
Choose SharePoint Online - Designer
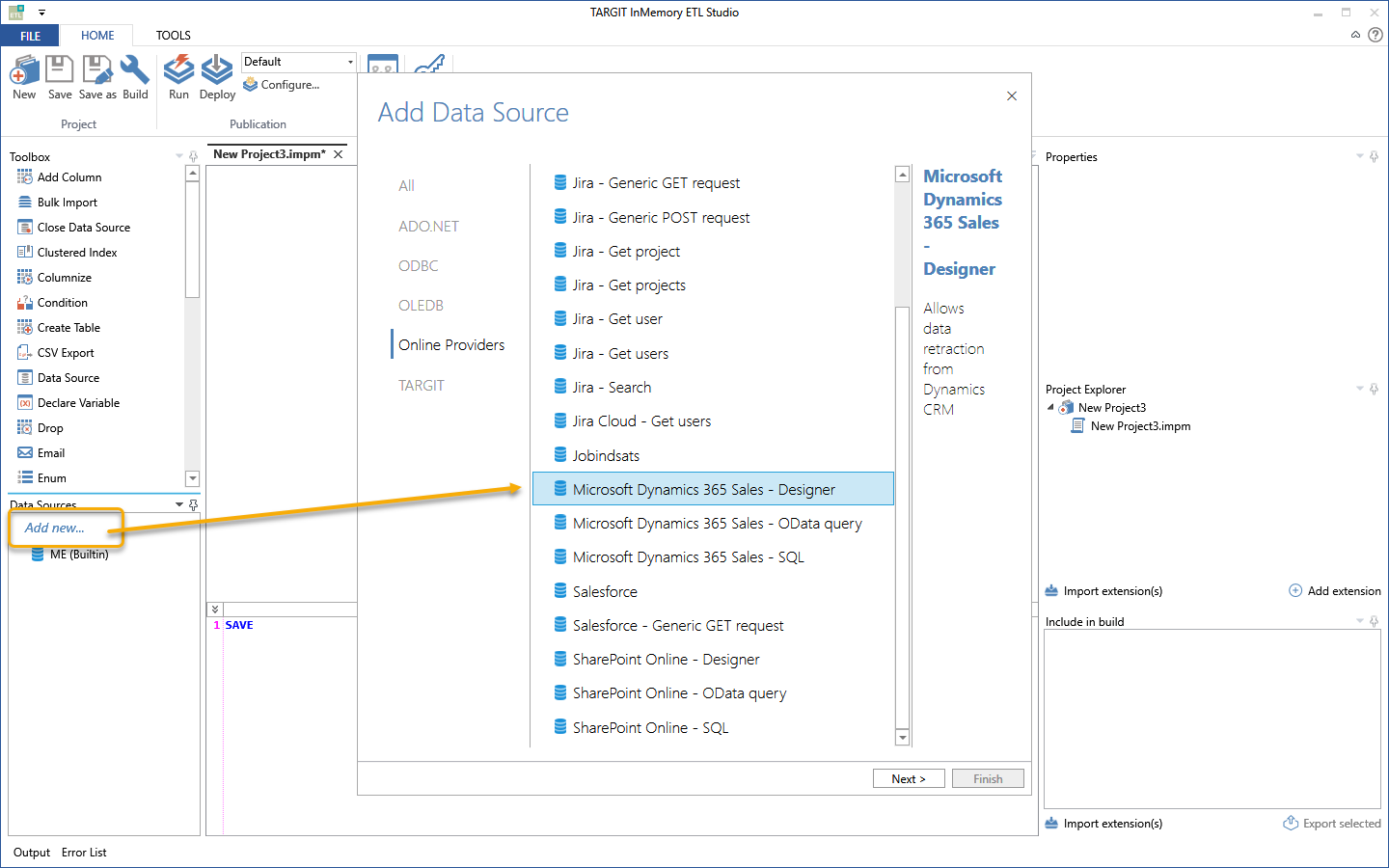[x=713, y=660]
